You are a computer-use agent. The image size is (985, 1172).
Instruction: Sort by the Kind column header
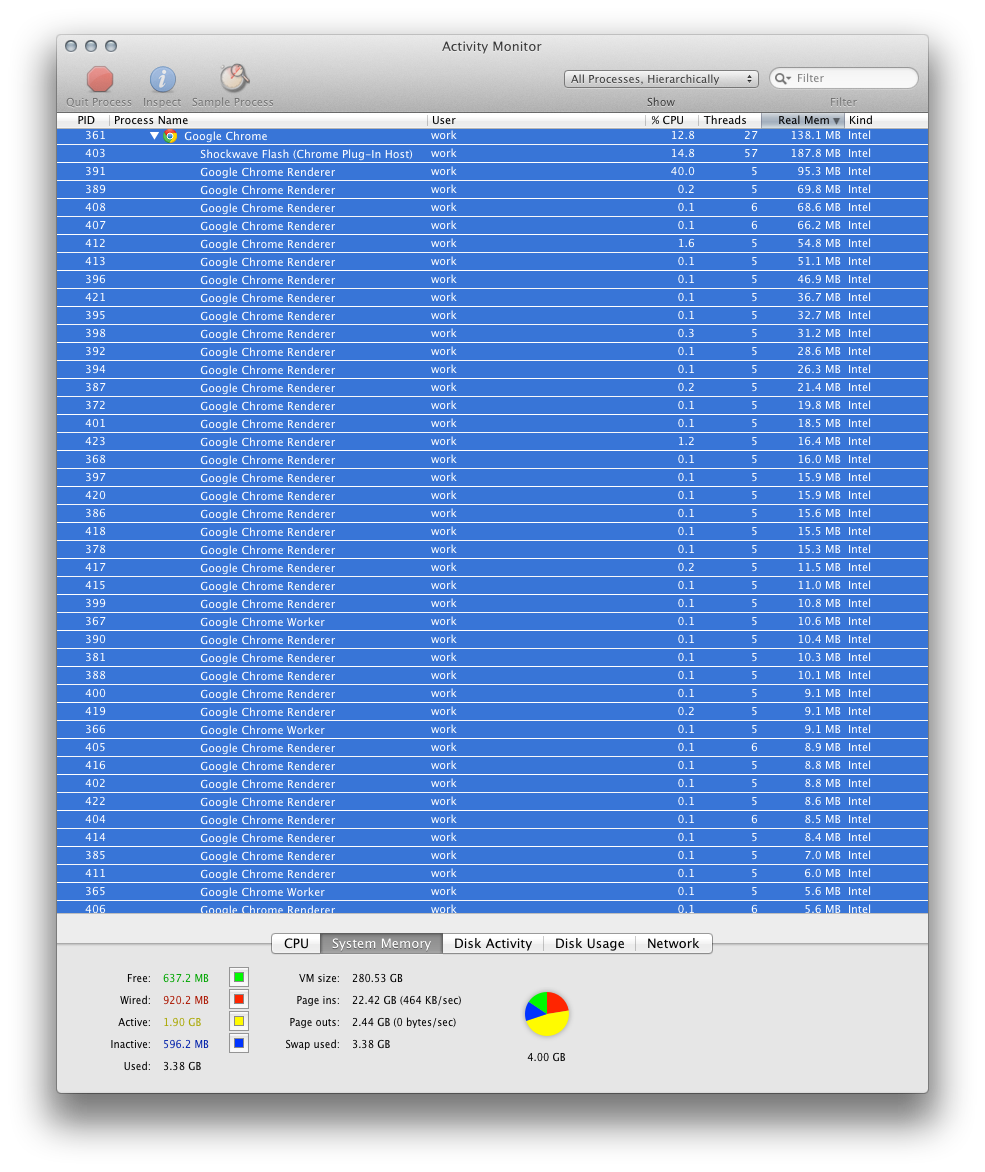point(886,120)
